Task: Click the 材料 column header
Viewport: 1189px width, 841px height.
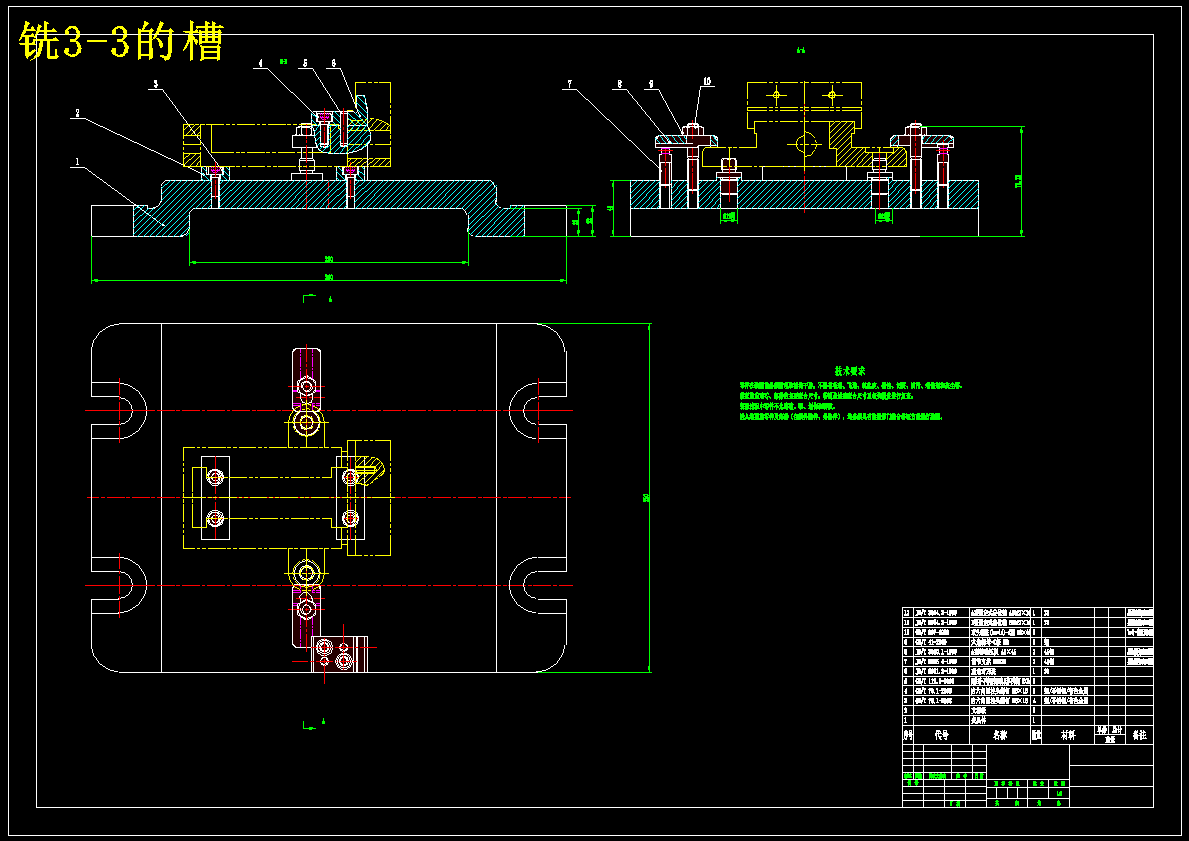Action: click(x=1068, y=735)
